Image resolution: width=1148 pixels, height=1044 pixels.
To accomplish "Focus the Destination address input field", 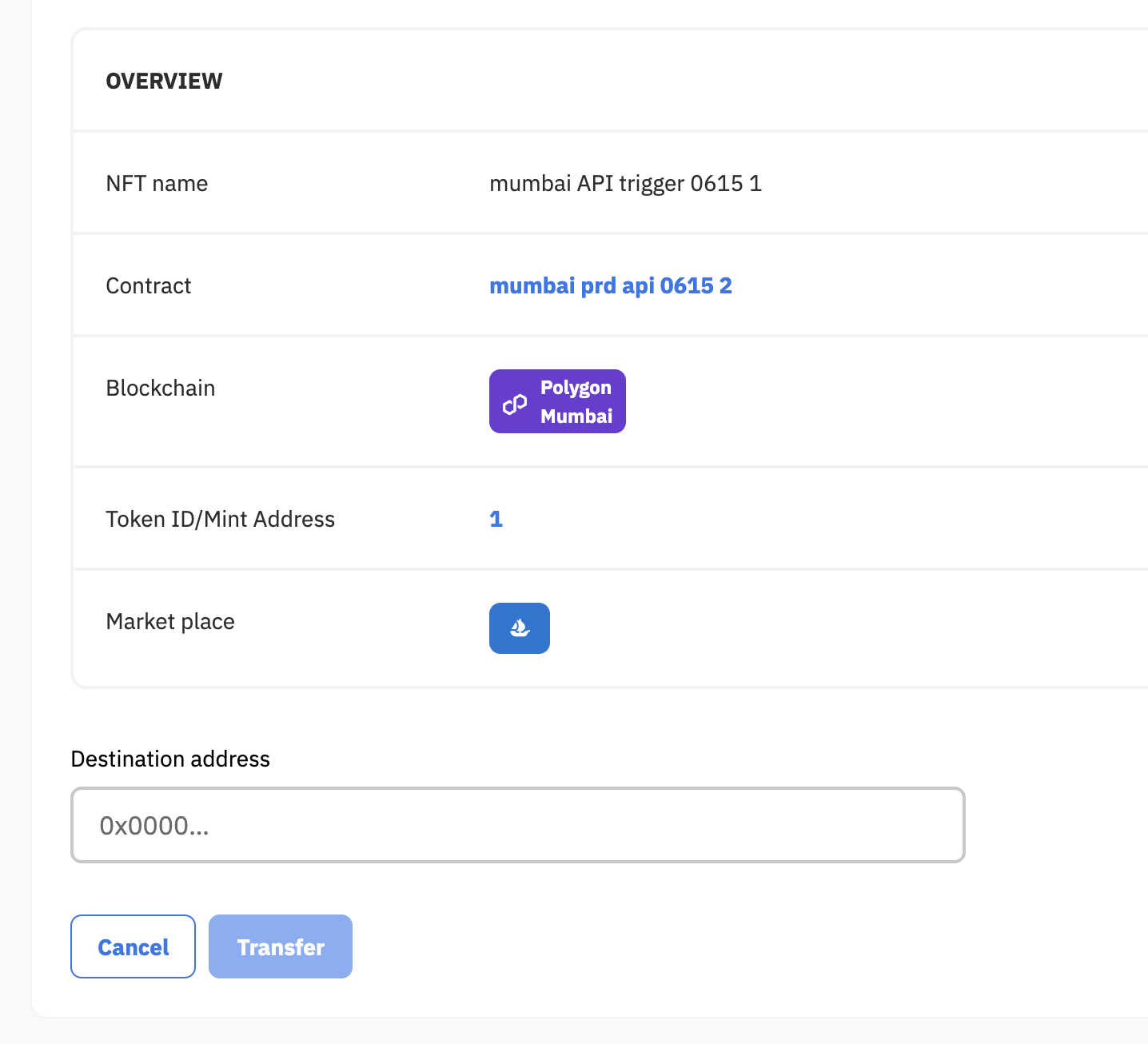I will click(517, 825).
